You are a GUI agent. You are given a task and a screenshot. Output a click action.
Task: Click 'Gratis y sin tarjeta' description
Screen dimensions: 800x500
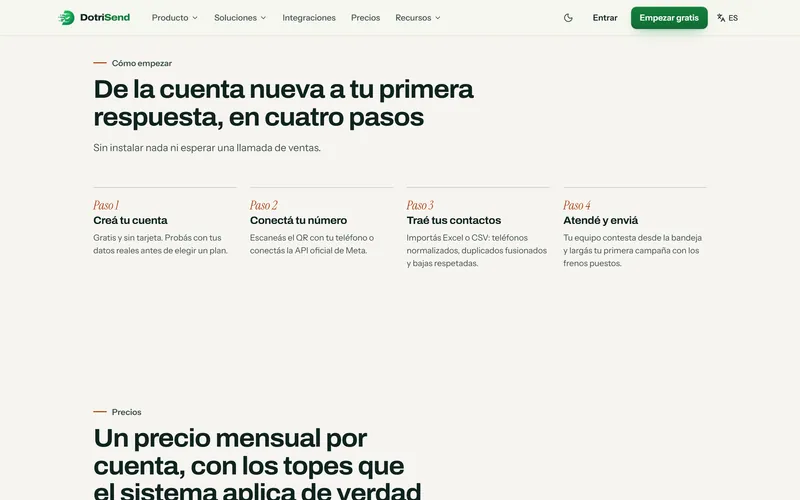(160, 244)
